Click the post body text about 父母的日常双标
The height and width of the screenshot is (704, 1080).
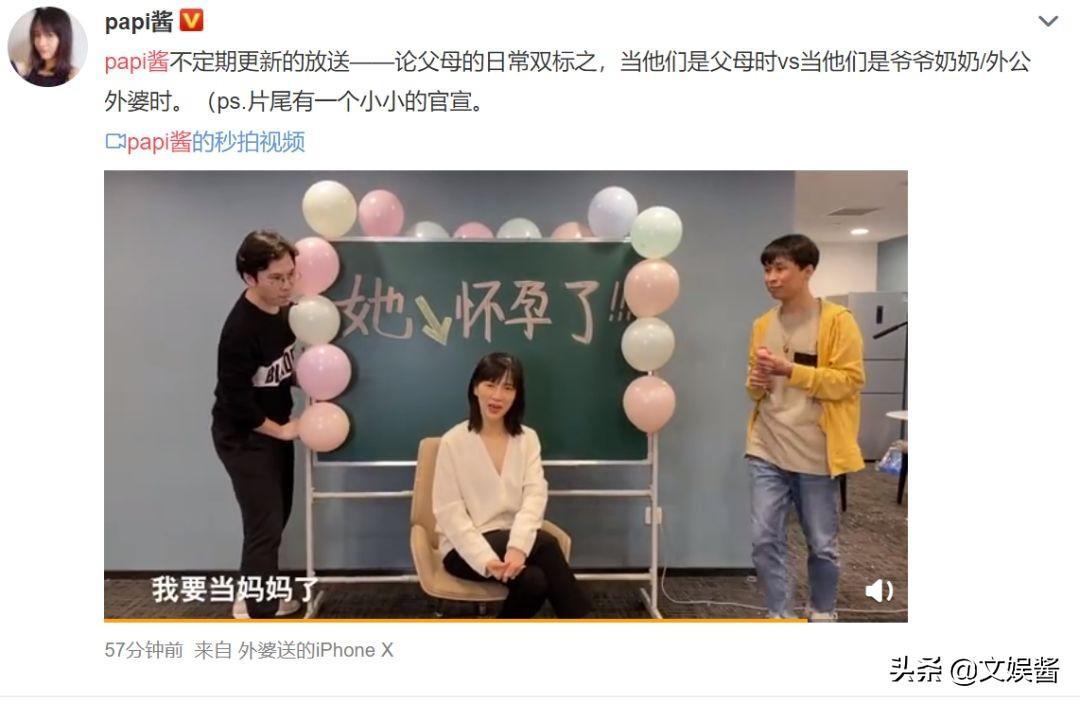(x=567, y=81)
